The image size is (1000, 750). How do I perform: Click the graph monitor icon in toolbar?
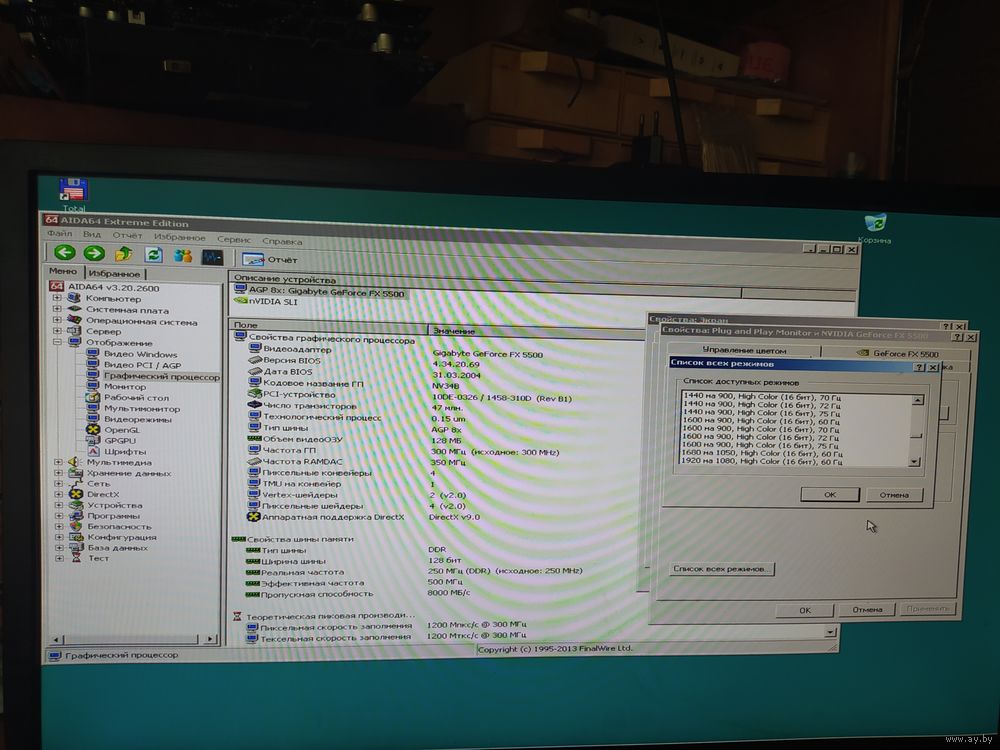tap(212, 257)
